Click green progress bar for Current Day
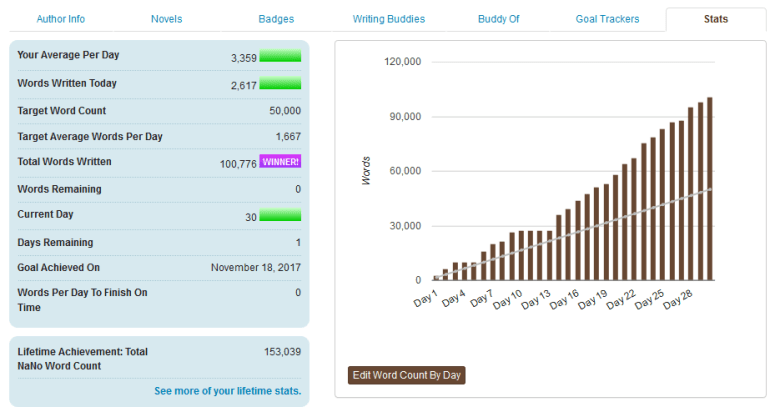The height and width of the screenshot is (412, 775). [280, 215]
